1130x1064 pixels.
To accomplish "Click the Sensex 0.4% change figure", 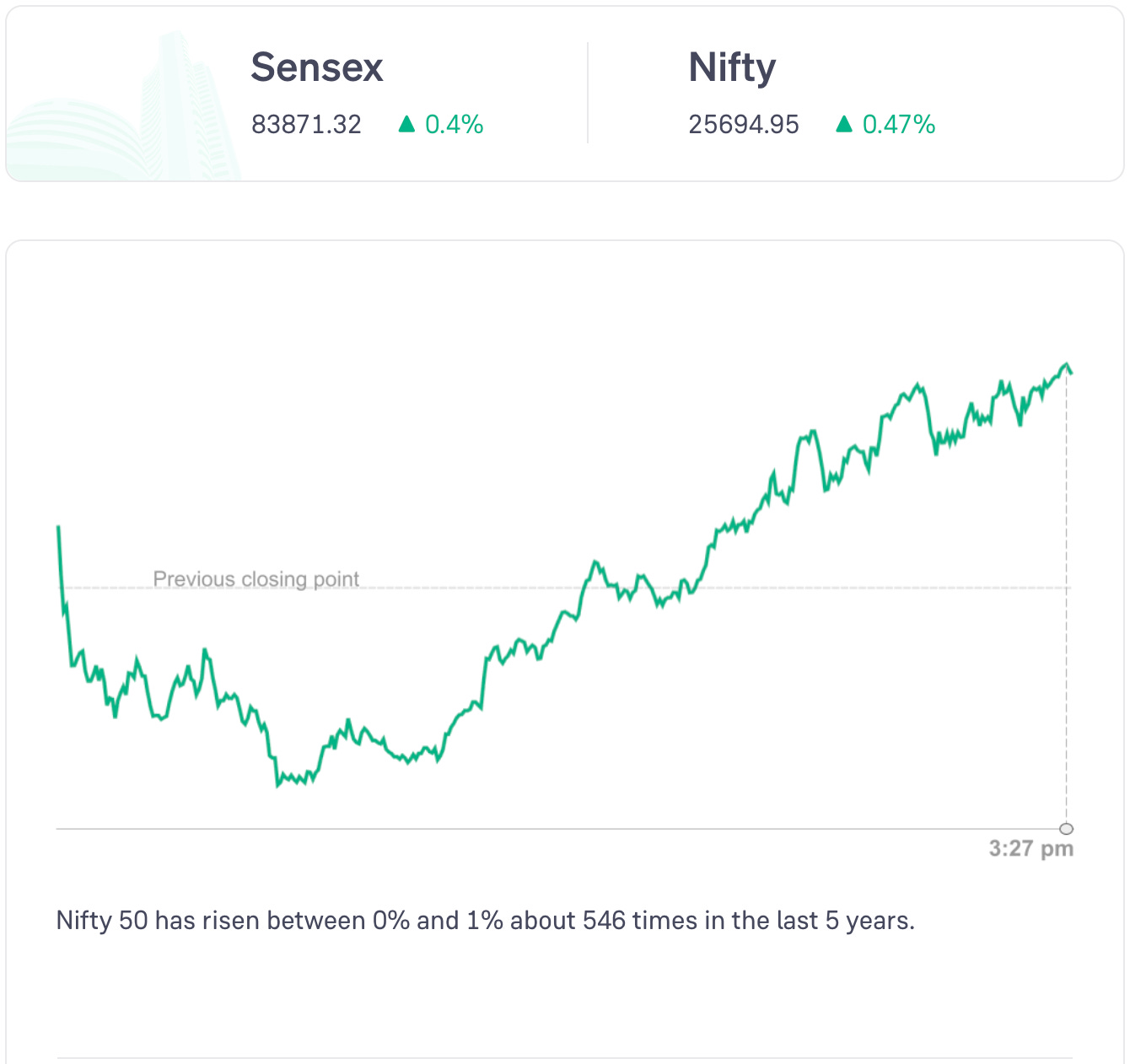I will coord(454,125).
